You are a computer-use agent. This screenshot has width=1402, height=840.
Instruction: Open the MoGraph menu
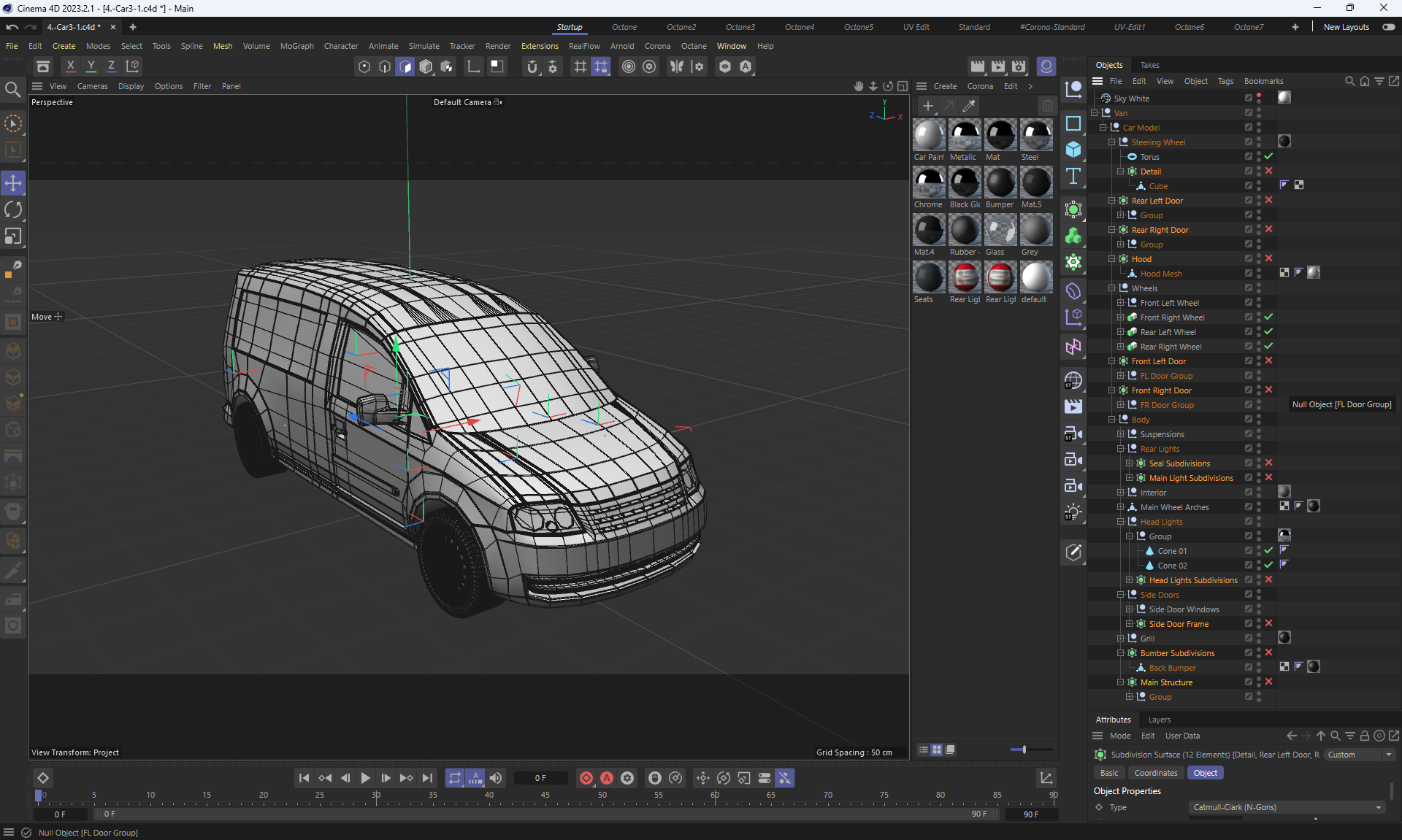pos(296,46)
